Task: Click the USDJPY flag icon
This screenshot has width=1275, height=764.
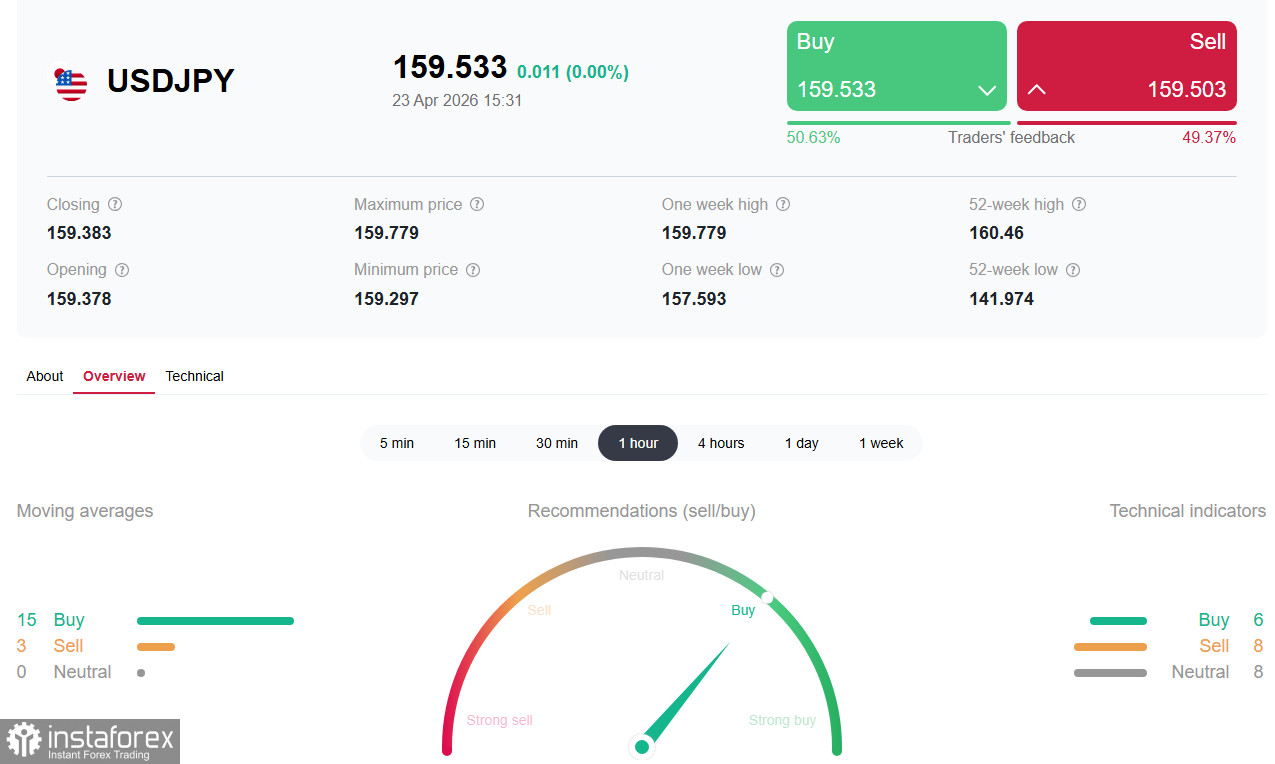Action: [71, 82]
